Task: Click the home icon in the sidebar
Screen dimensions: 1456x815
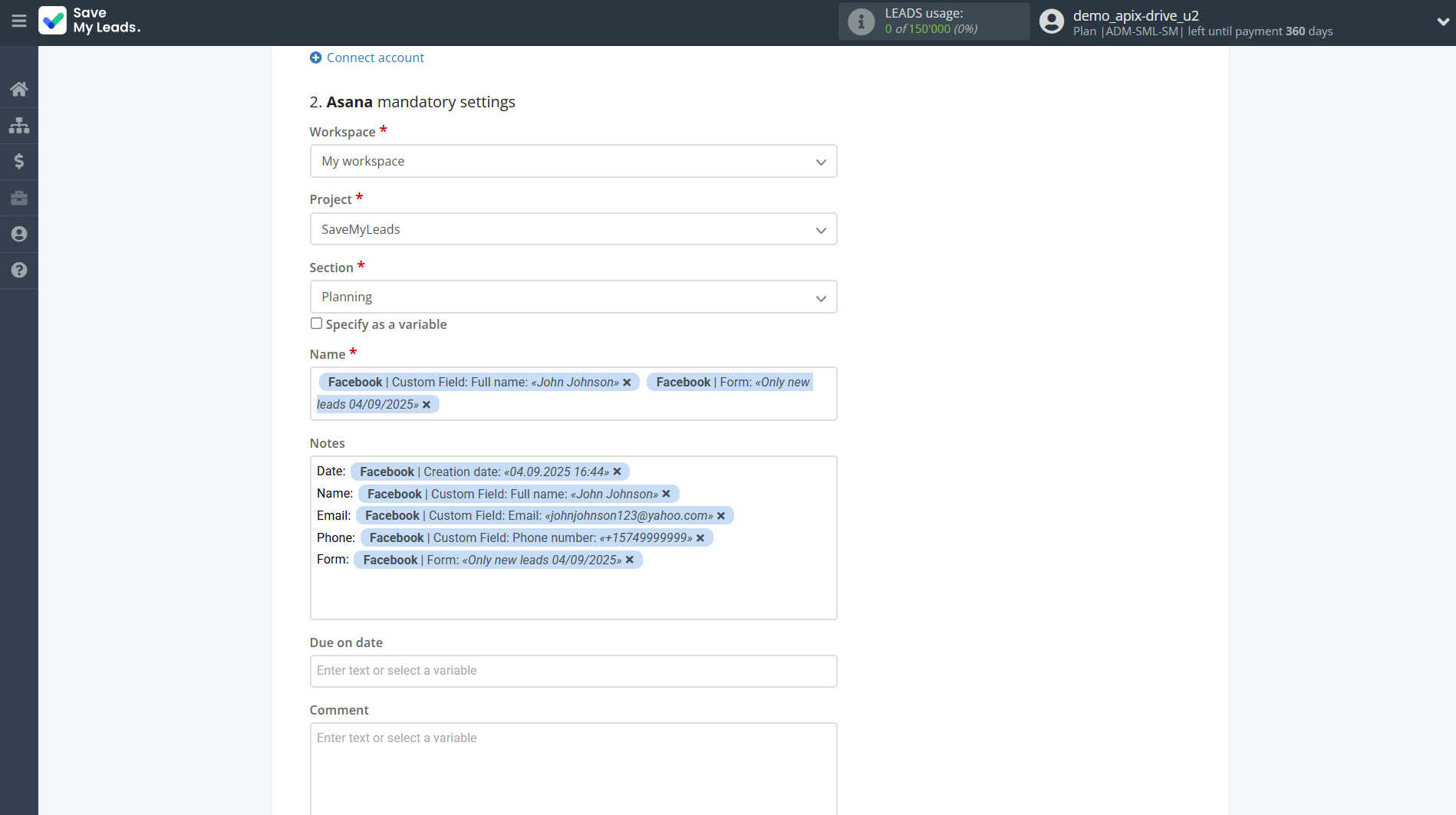Action: [19, 89]
